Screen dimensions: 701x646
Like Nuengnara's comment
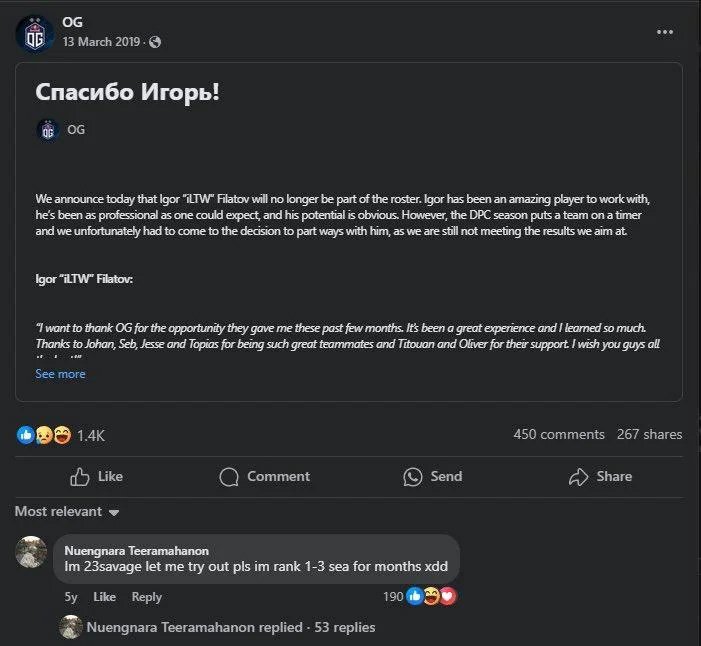point(104,597)
